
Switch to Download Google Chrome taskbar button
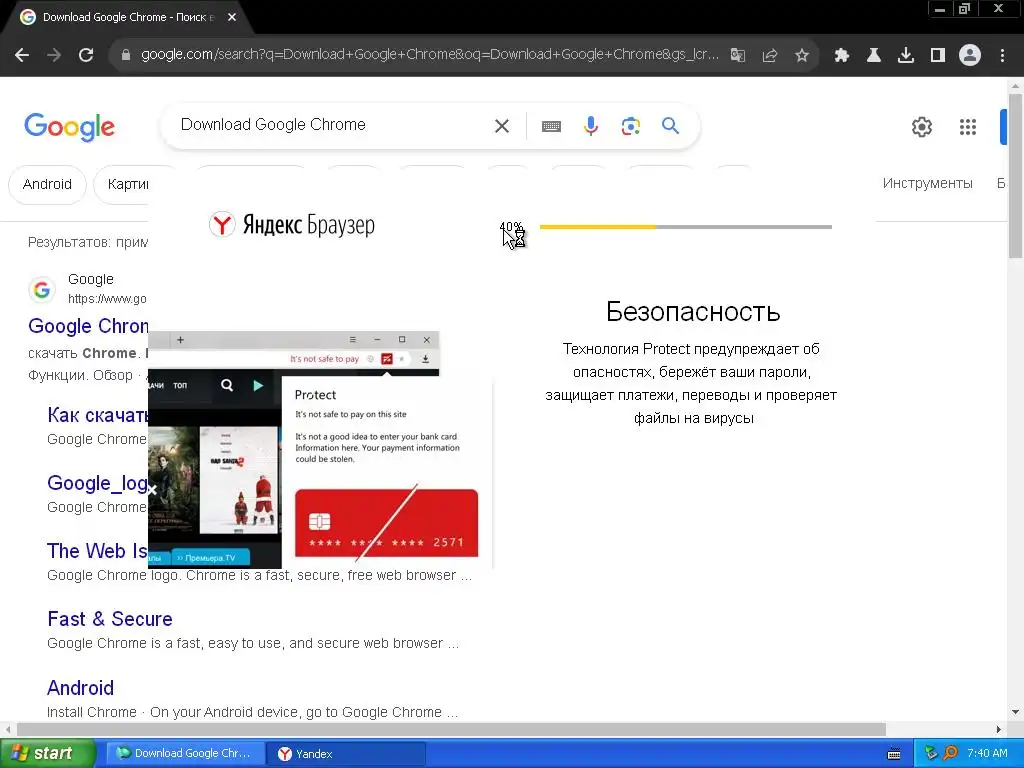pyautogui.click(x=185, y=754)
